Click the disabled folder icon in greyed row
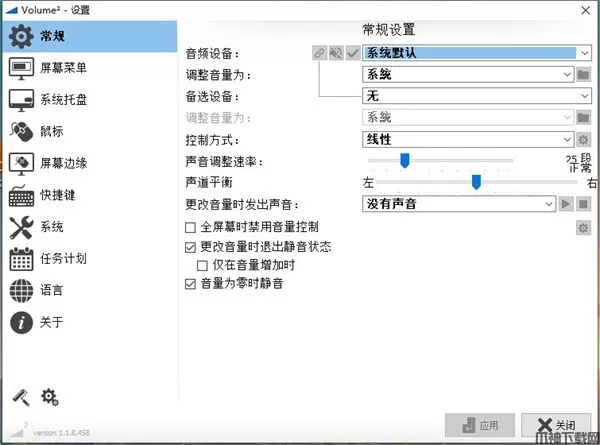The image size is (600, 445). (583, 117)
